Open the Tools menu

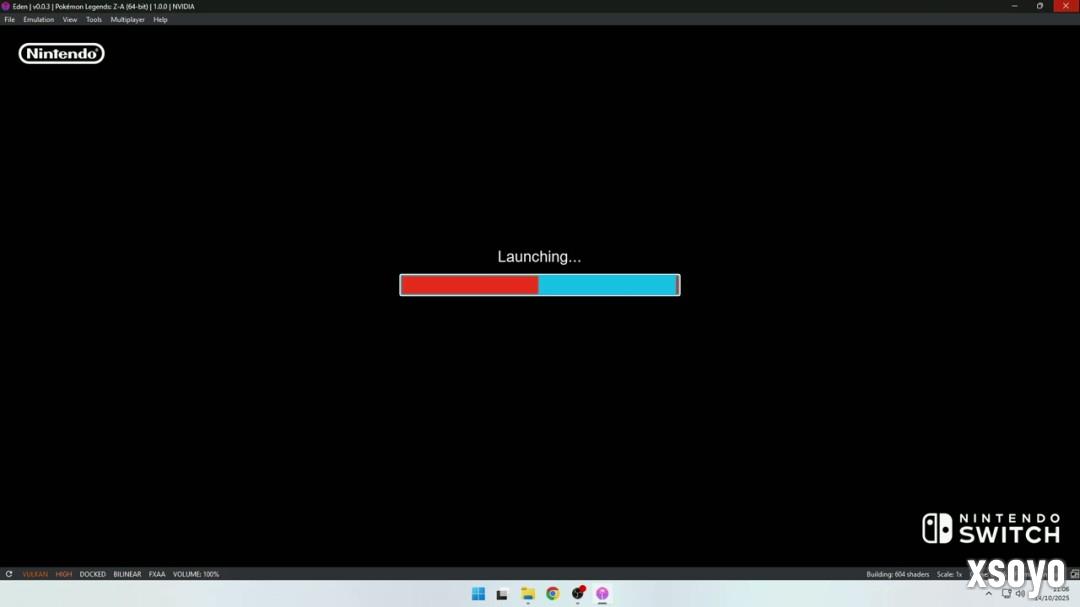tap(94, 20)
